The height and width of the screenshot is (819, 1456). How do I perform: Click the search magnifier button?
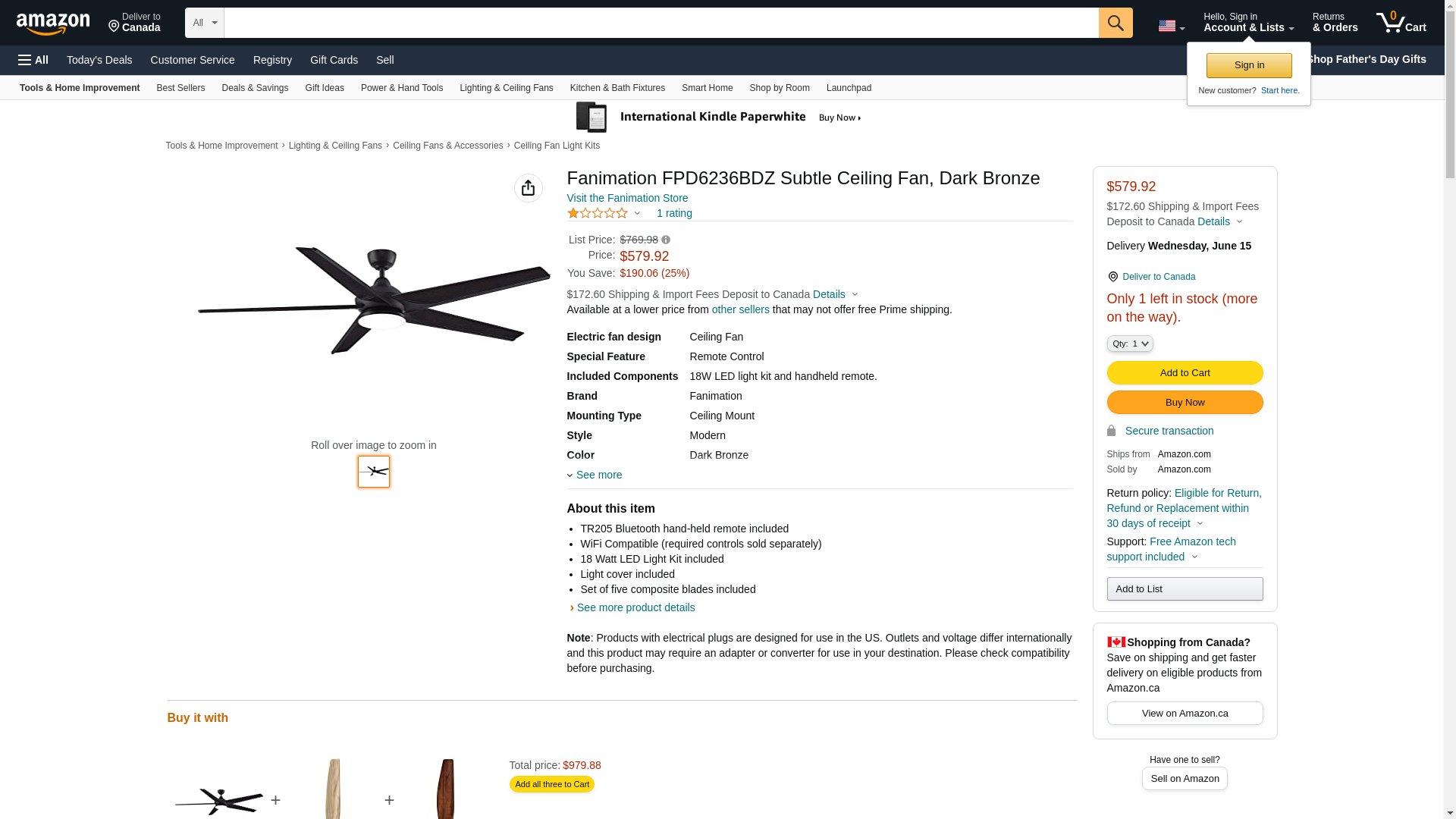tap(1116, 23)
